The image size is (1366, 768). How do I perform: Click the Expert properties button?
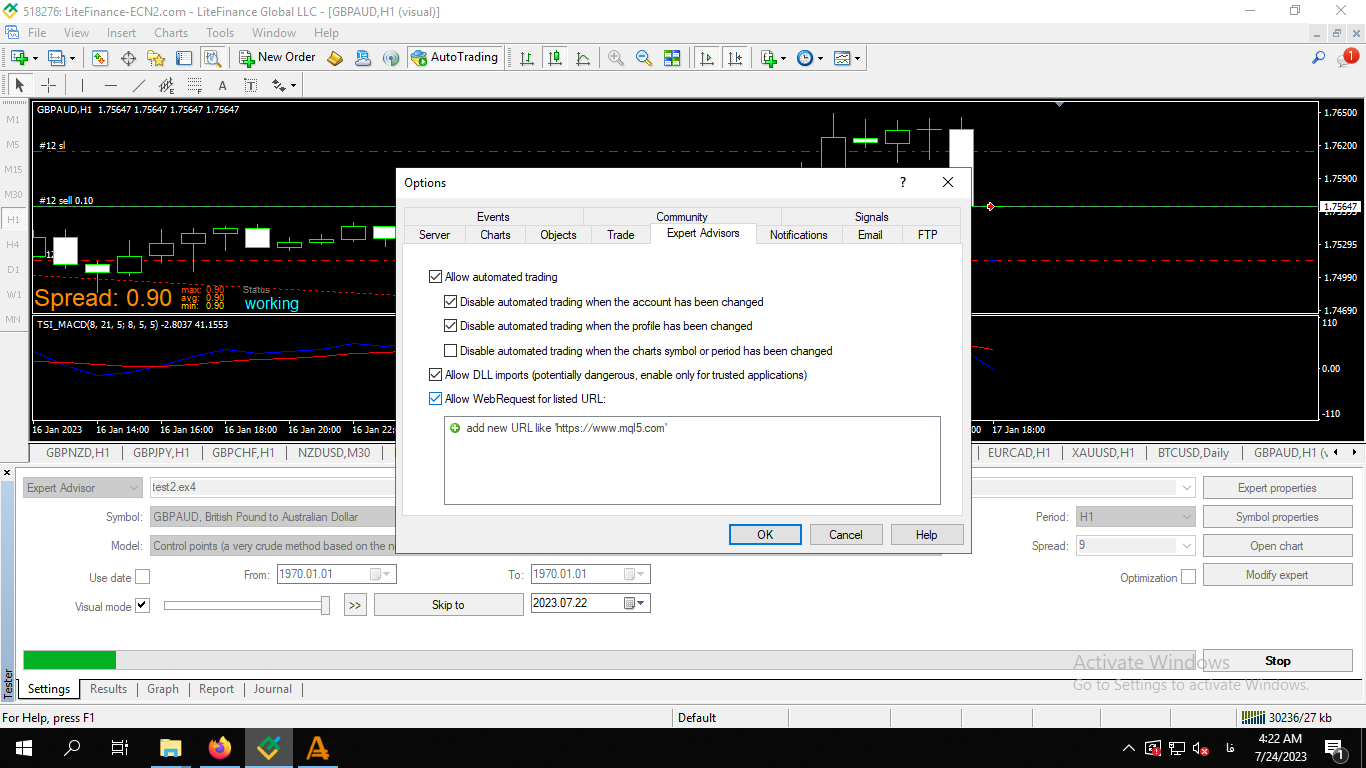pyautogui.click(x=1277, y=488)
